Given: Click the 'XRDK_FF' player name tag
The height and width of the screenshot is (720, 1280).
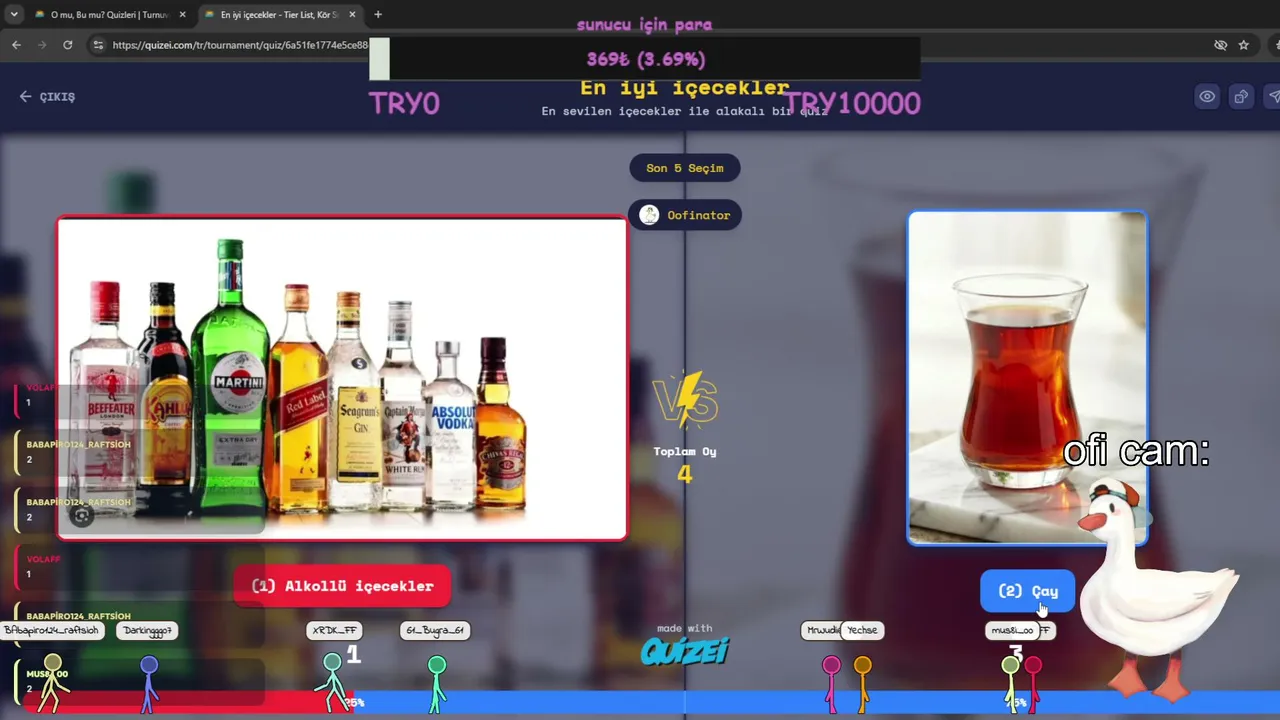Looking at the screenshot, I should pos(334,630).
